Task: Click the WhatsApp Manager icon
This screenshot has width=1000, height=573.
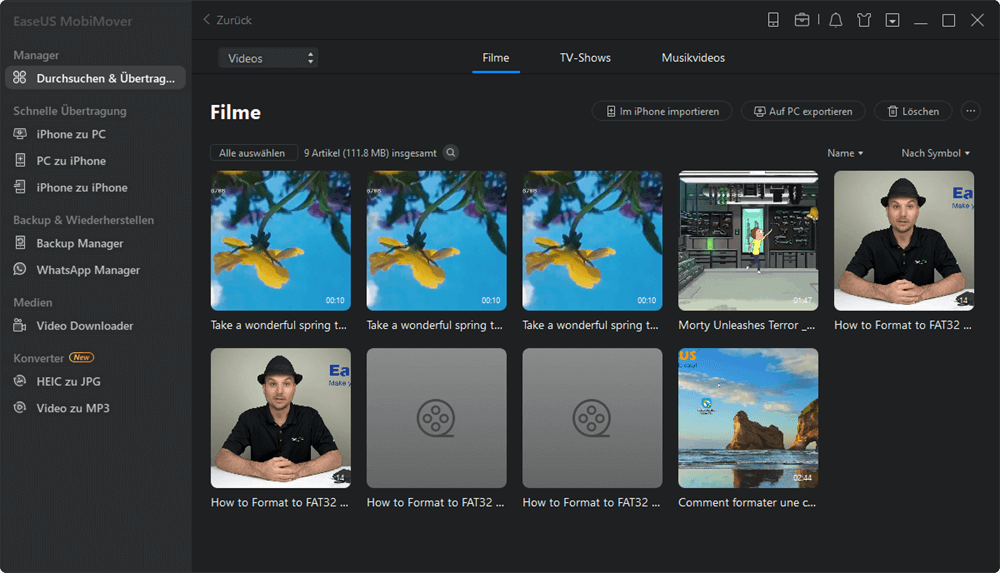Action: 20,269
